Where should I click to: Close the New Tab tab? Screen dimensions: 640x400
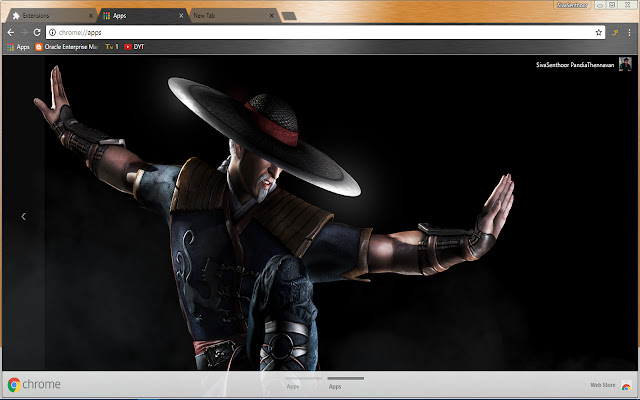click(x=272, y=16)
